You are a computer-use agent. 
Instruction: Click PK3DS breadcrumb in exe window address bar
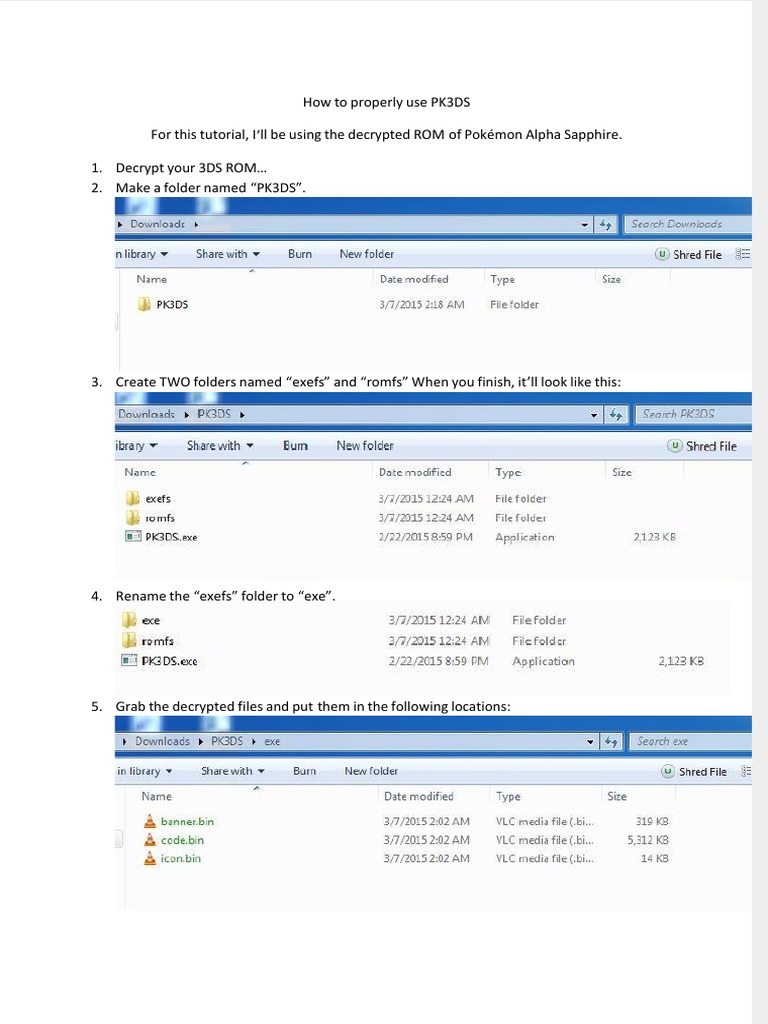pyautogui.click(x=227, y=741)
